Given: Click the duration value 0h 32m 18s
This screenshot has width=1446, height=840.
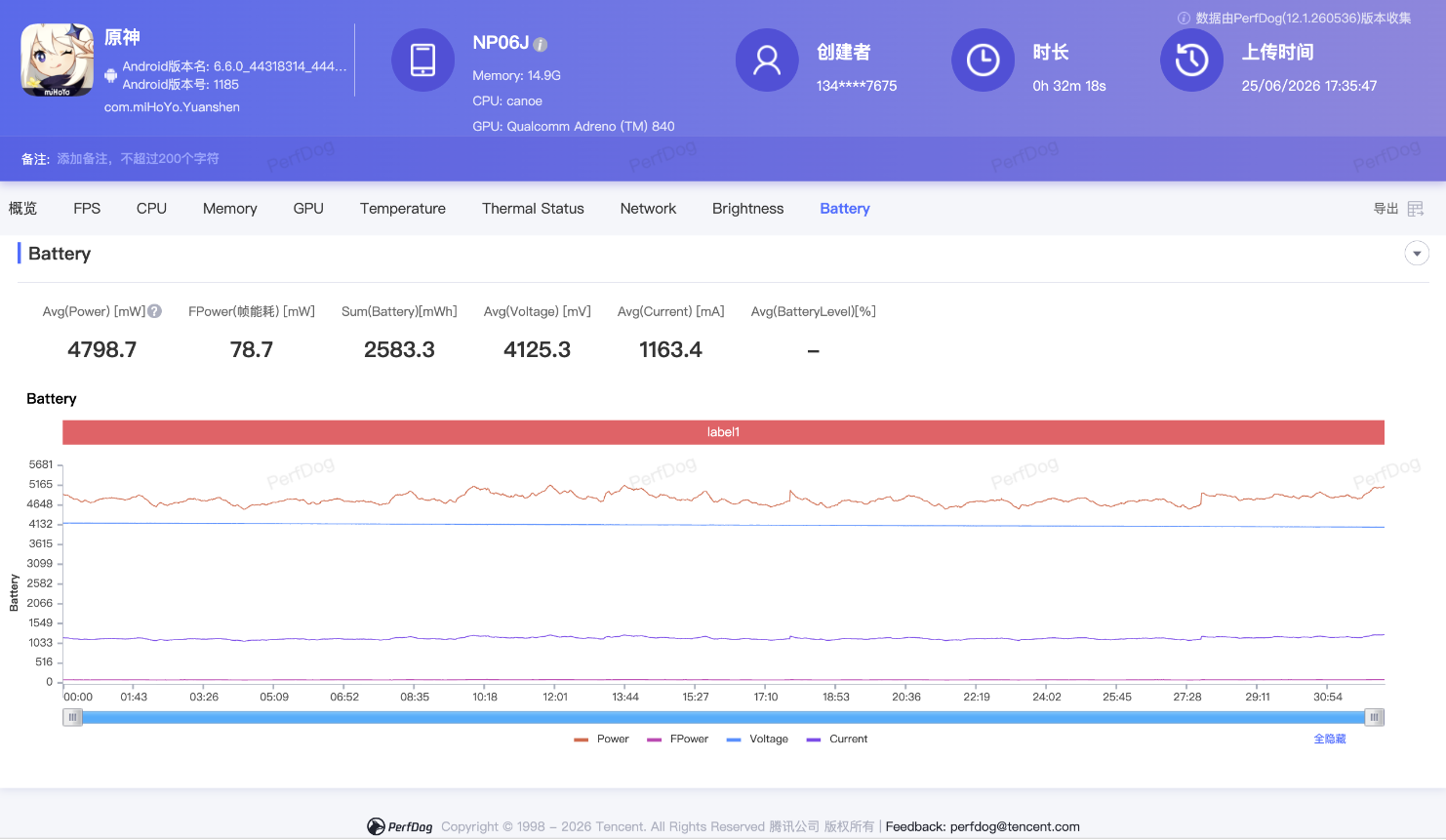Looking at the screenshot, I should [x=1069, y=86].
